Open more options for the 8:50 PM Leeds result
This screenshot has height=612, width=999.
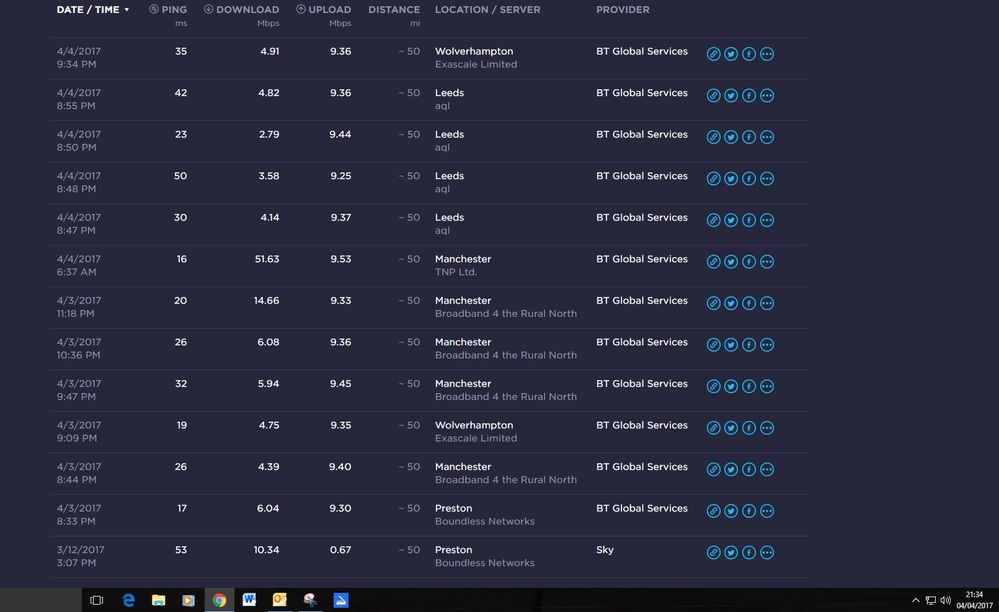click(x=767, y=137)
